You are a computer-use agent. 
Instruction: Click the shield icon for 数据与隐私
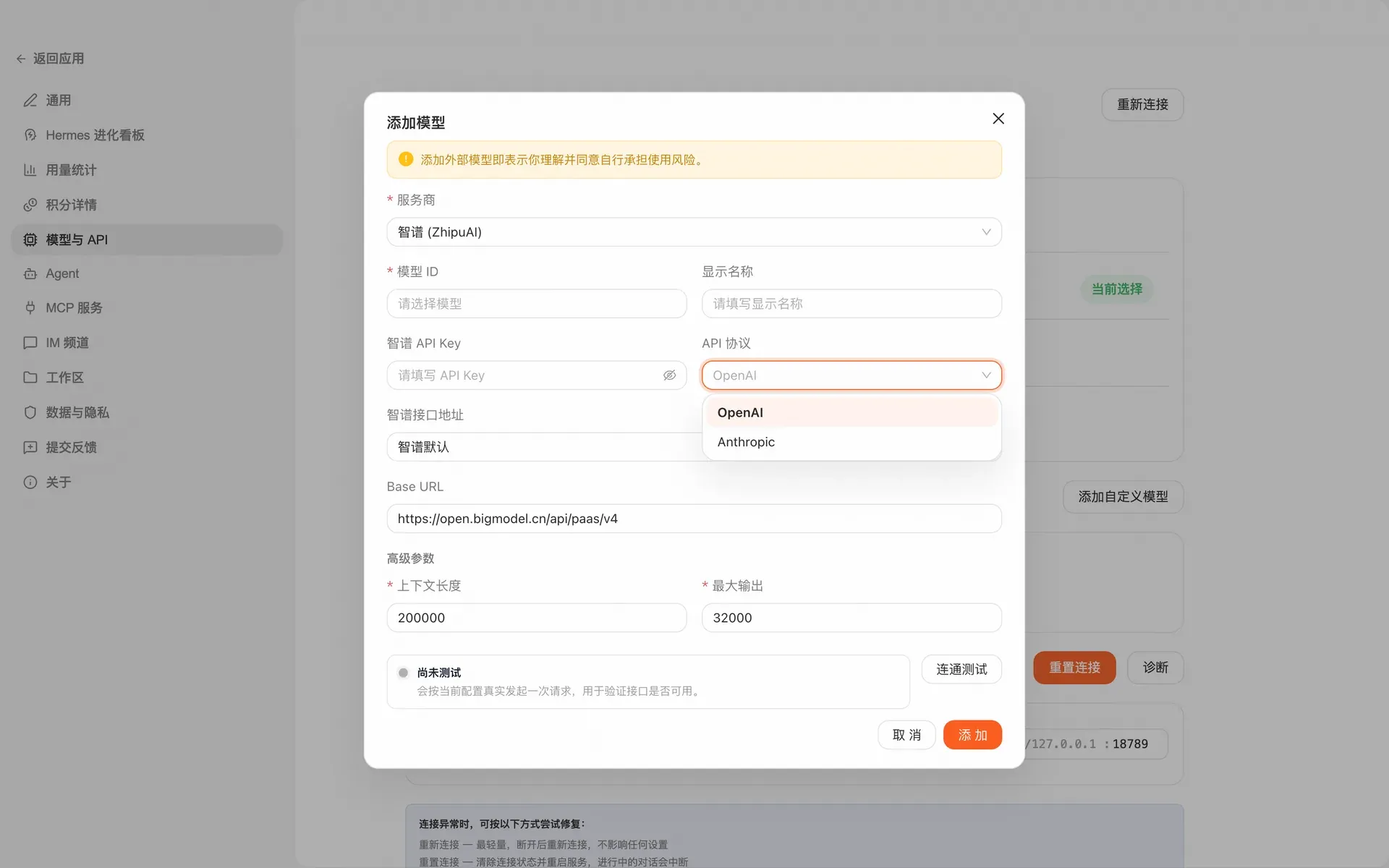(30, 412)
